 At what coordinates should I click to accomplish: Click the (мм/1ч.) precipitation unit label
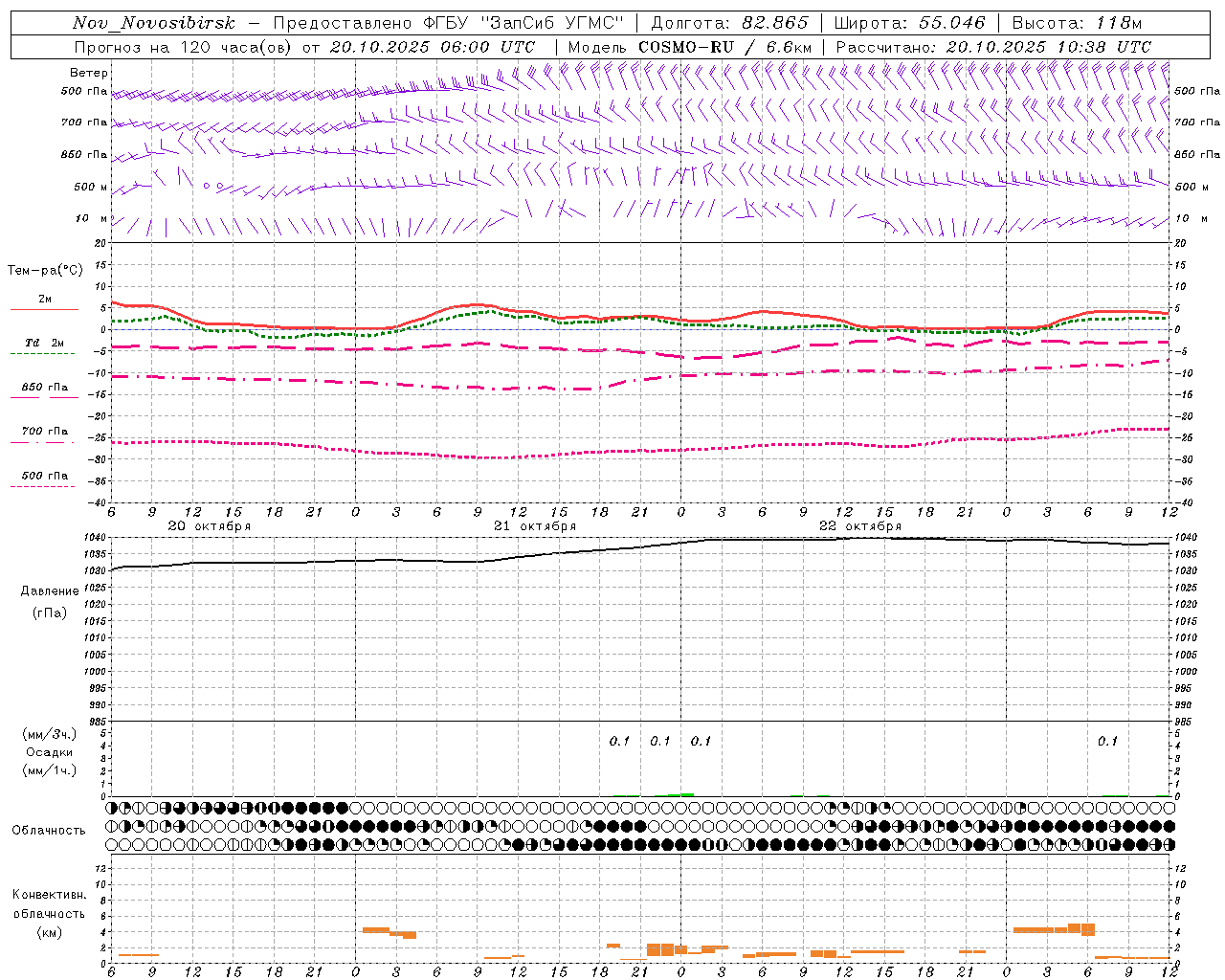click(50, 771)
